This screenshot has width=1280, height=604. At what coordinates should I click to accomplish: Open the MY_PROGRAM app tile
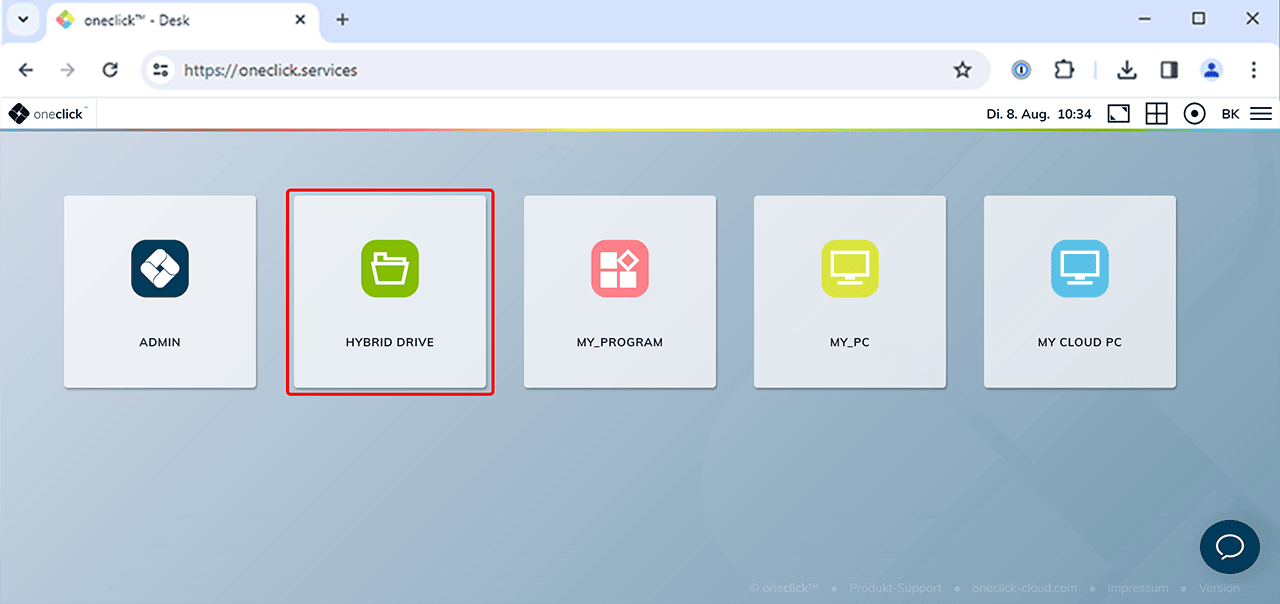(620, 291)
